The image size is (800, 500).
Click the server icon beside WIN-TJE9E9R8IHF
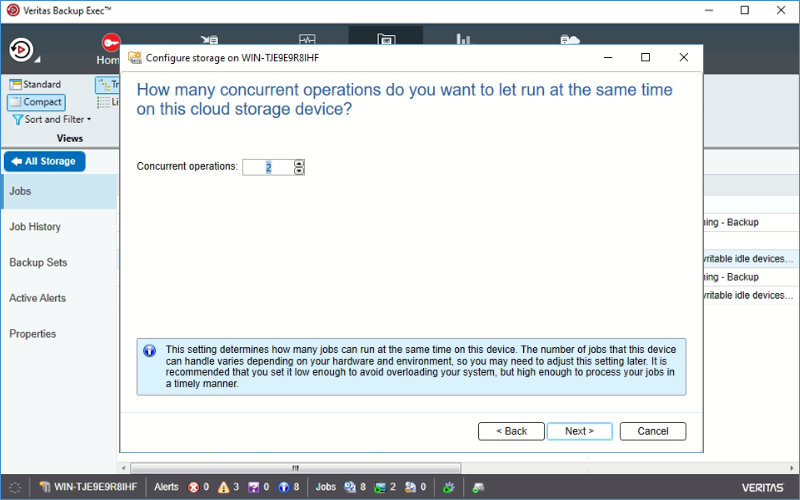coord(45,487)
